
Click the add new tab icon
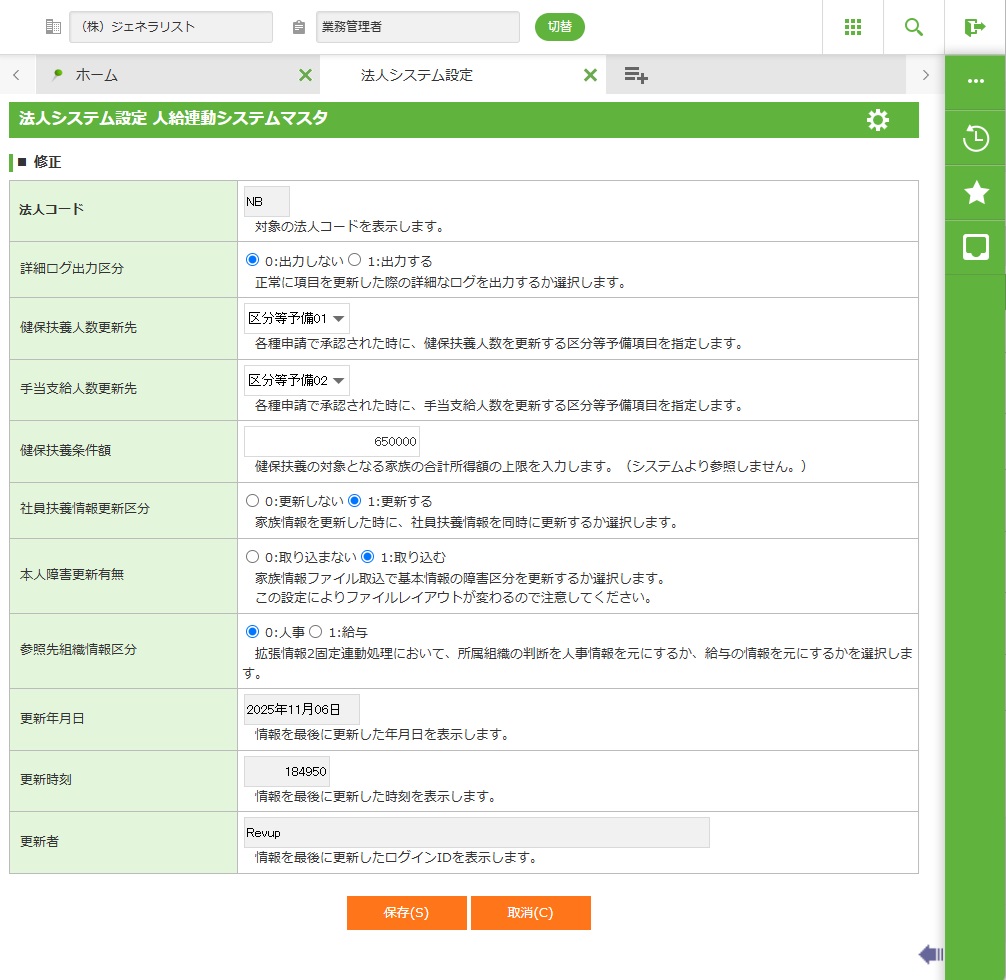pos(636,75)
